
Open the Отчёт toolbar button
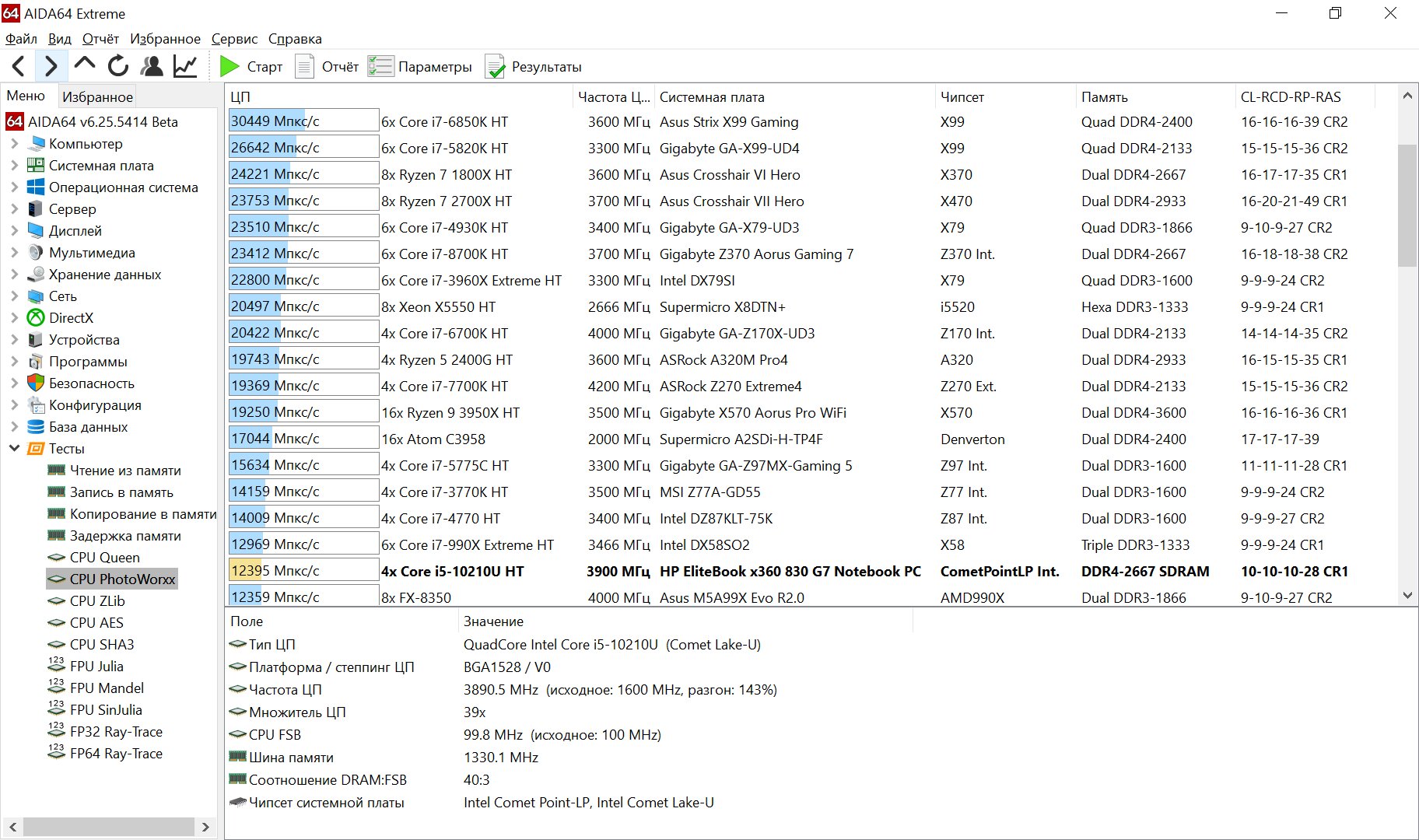(327, 67)
